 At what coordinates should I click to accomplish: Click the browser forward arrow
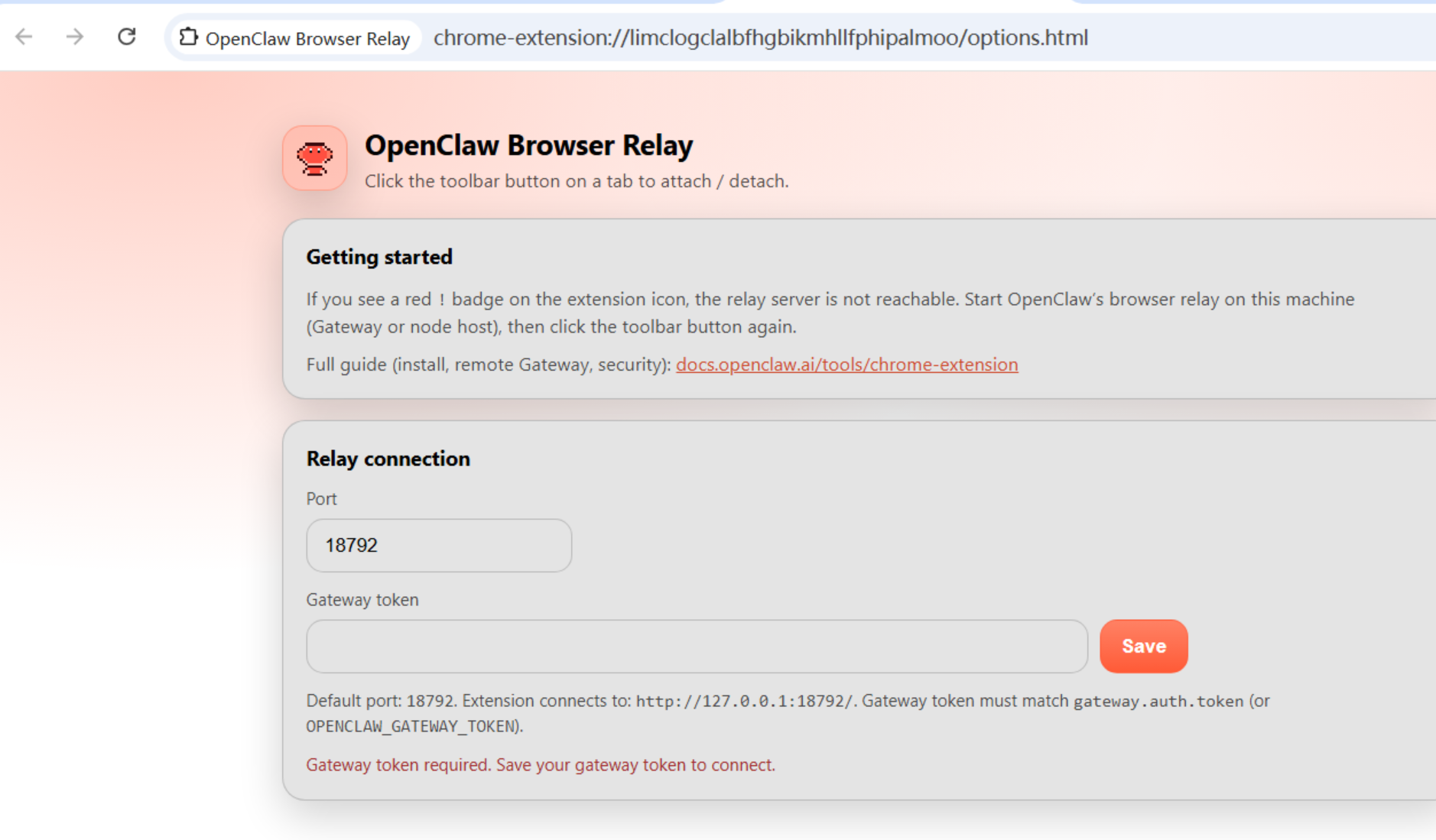coord(74,37)
